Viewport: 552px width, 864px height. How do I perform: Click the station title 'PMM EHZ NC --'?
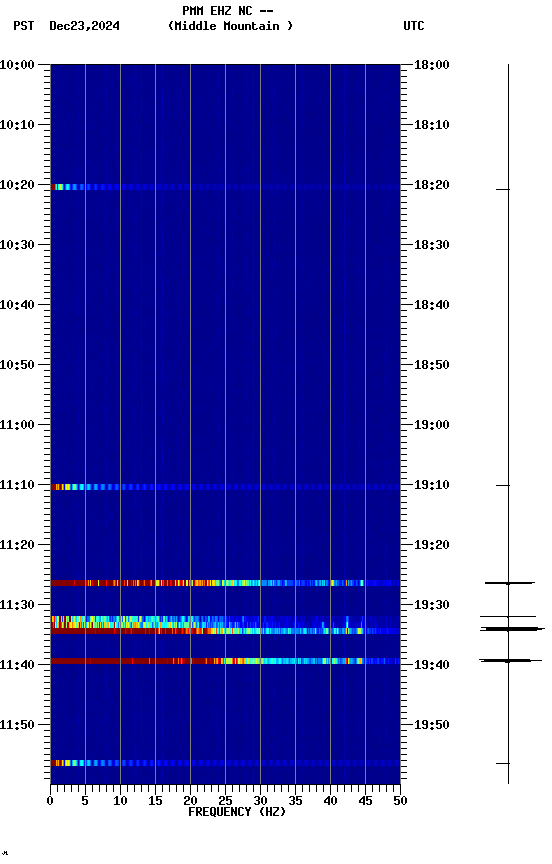tap(228, 10)
